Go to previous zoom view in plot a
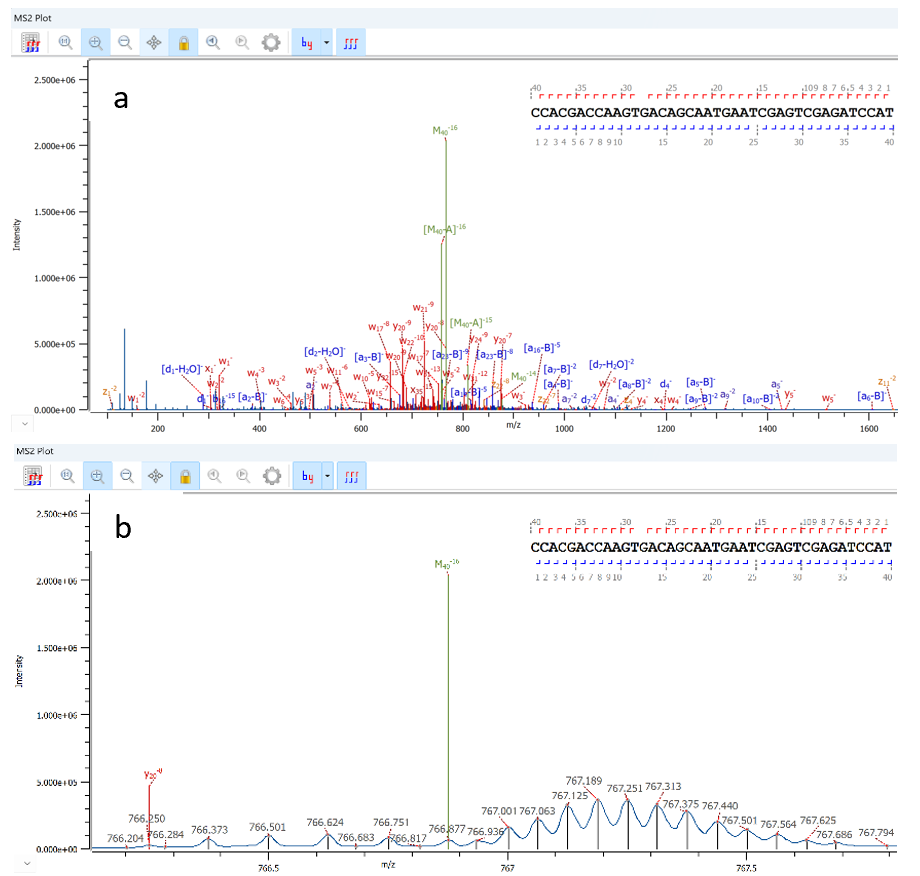 [213, 43]
